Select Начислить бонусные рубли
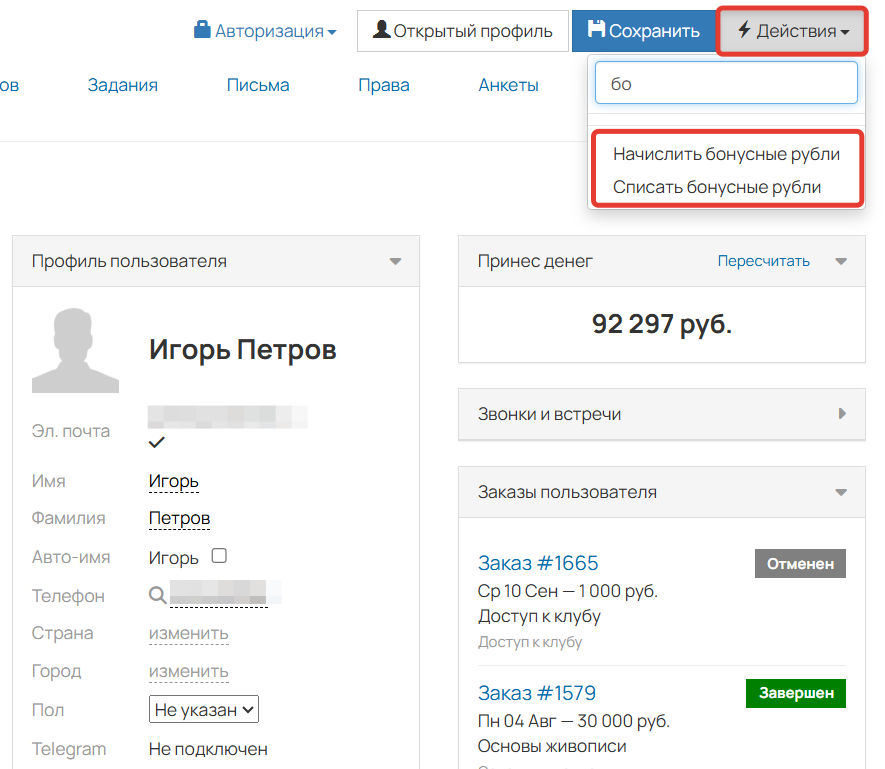885x769 pixels. coord(726,154)
